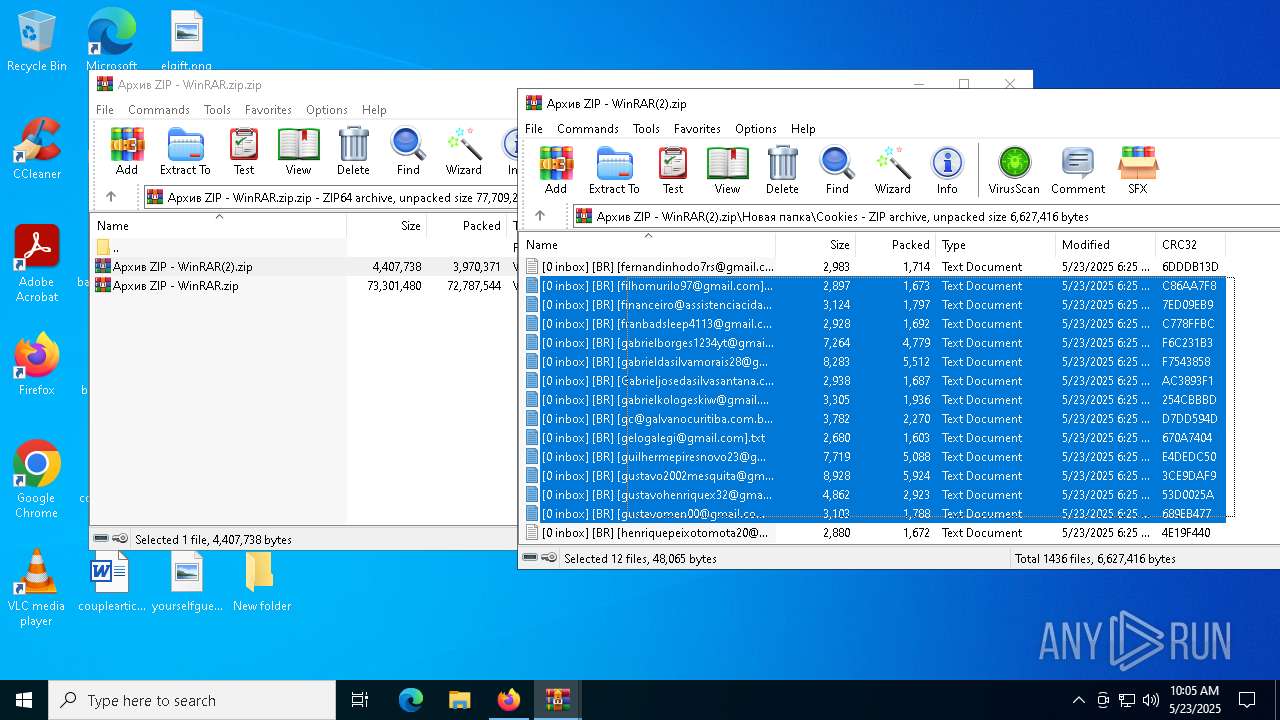
Task: Open VLC media player desktop shortcut
Action: (x=37, y=589)
